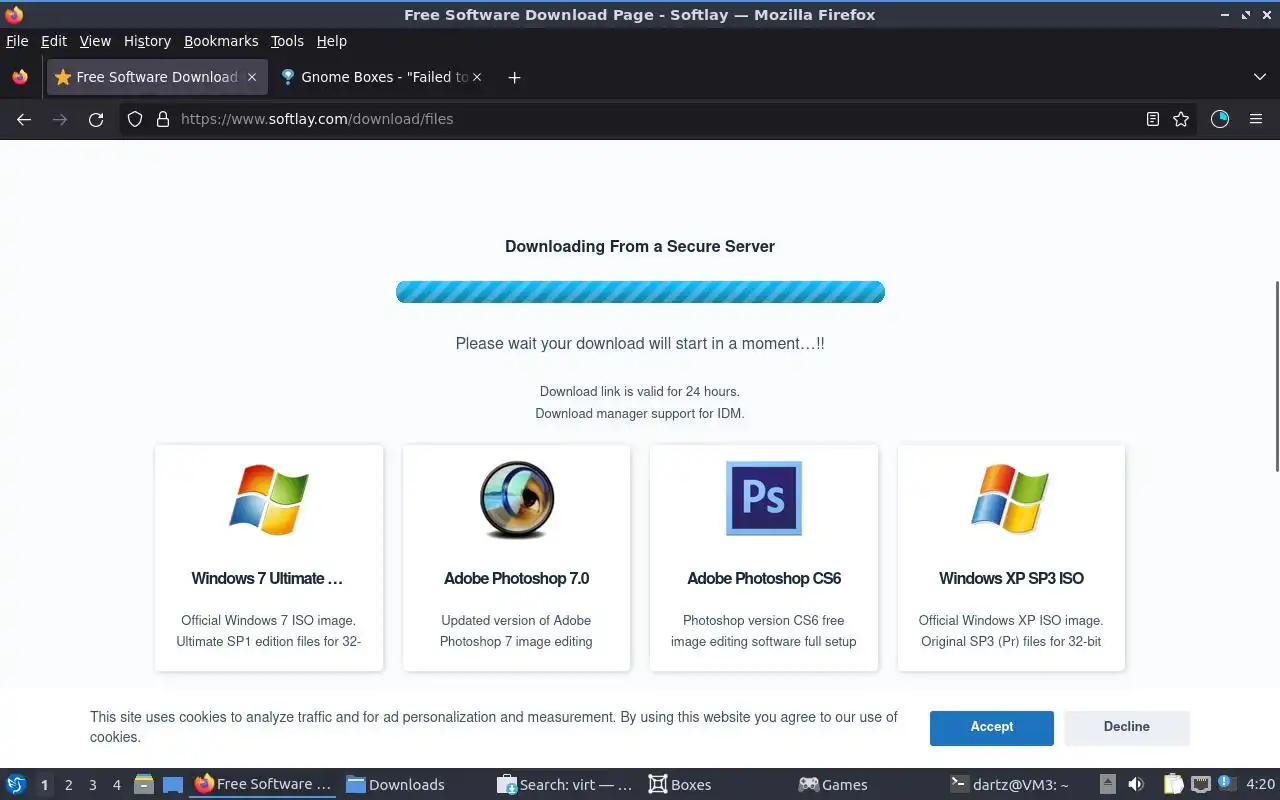Screen dimensions: 1280x800
Task: Open the Help menu
Action: (332, 41)
